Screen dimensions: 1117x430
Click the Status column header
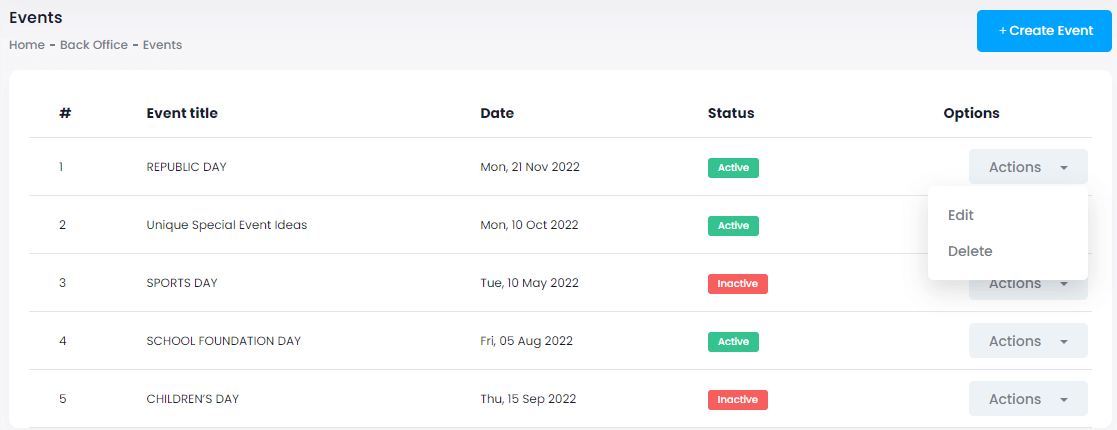pyautogui.click(x=731, y=113)
